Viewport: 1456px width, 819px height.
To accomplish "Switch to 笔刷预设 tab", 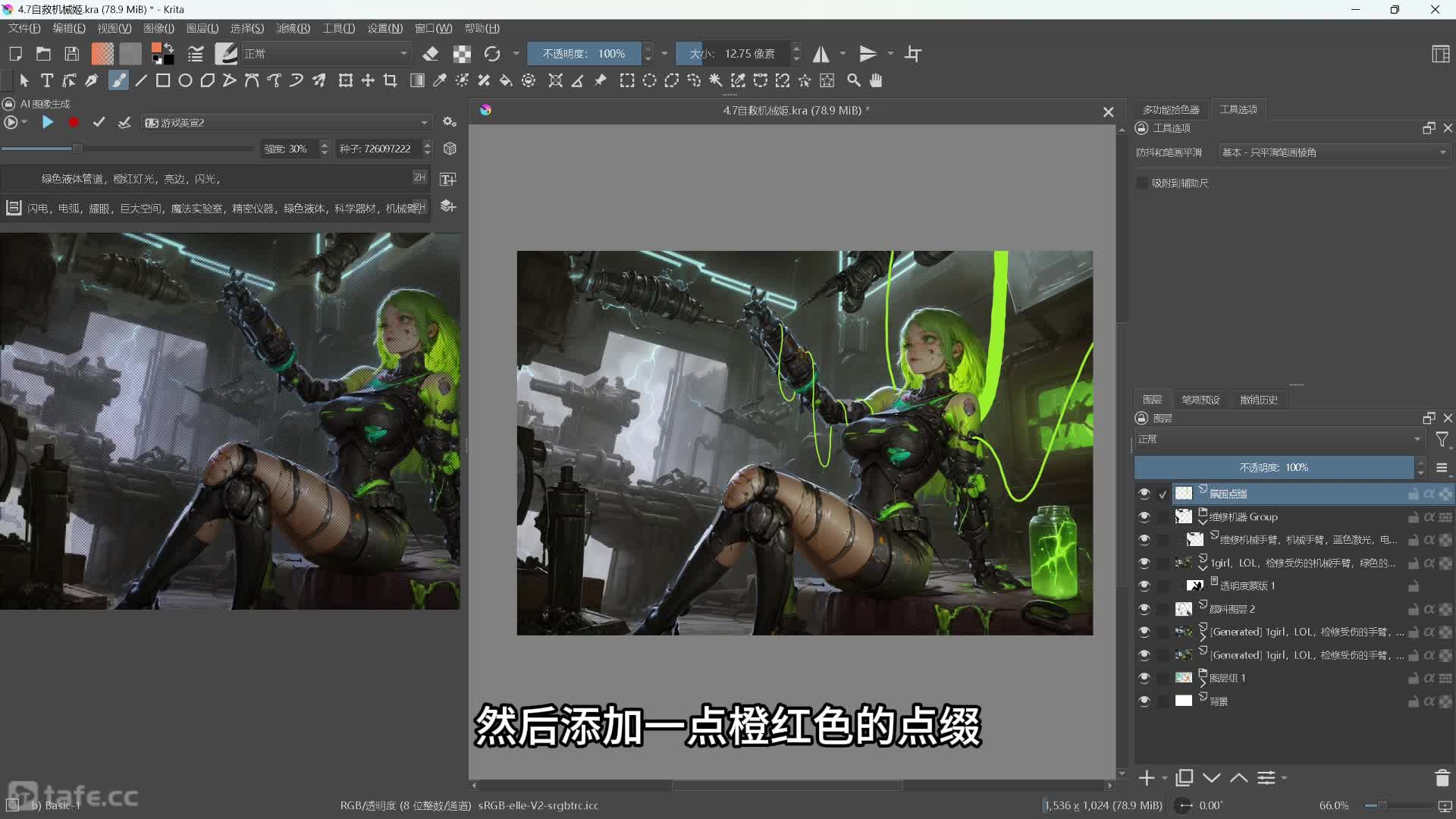I will point(1200,400).
